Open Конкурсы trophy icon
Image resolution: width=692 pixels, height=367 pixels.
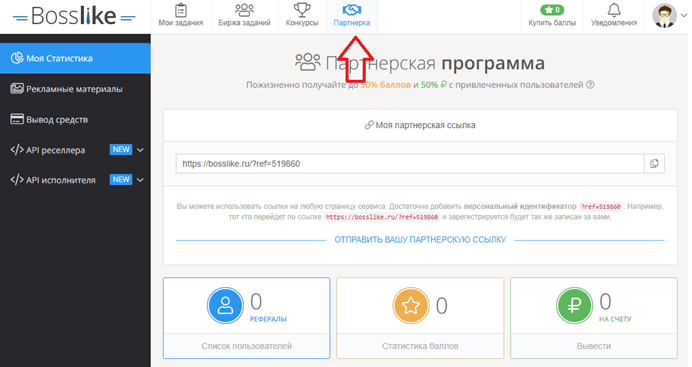[x=302, y=10]
